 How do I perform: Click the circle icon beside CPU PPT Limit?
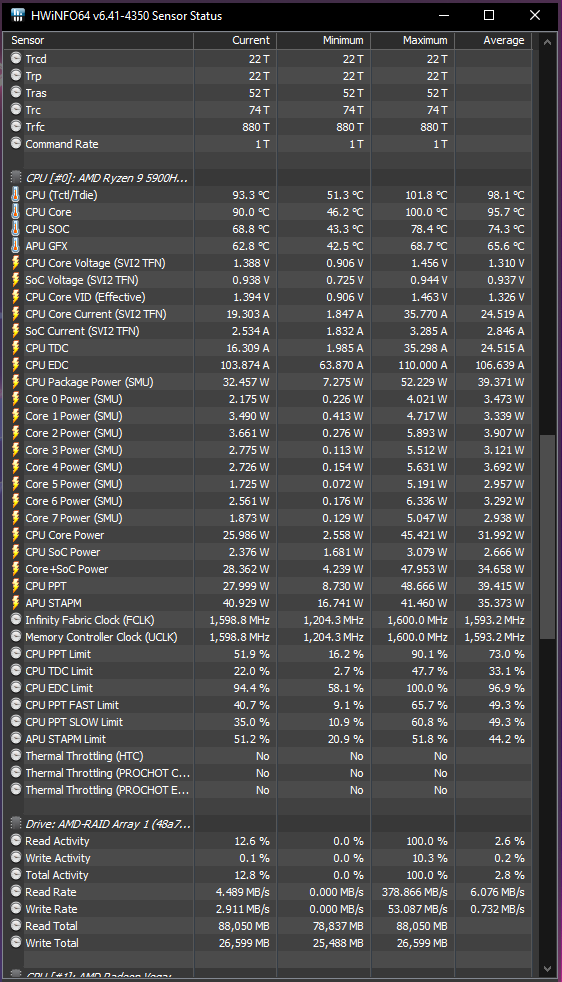click(16, 653)
